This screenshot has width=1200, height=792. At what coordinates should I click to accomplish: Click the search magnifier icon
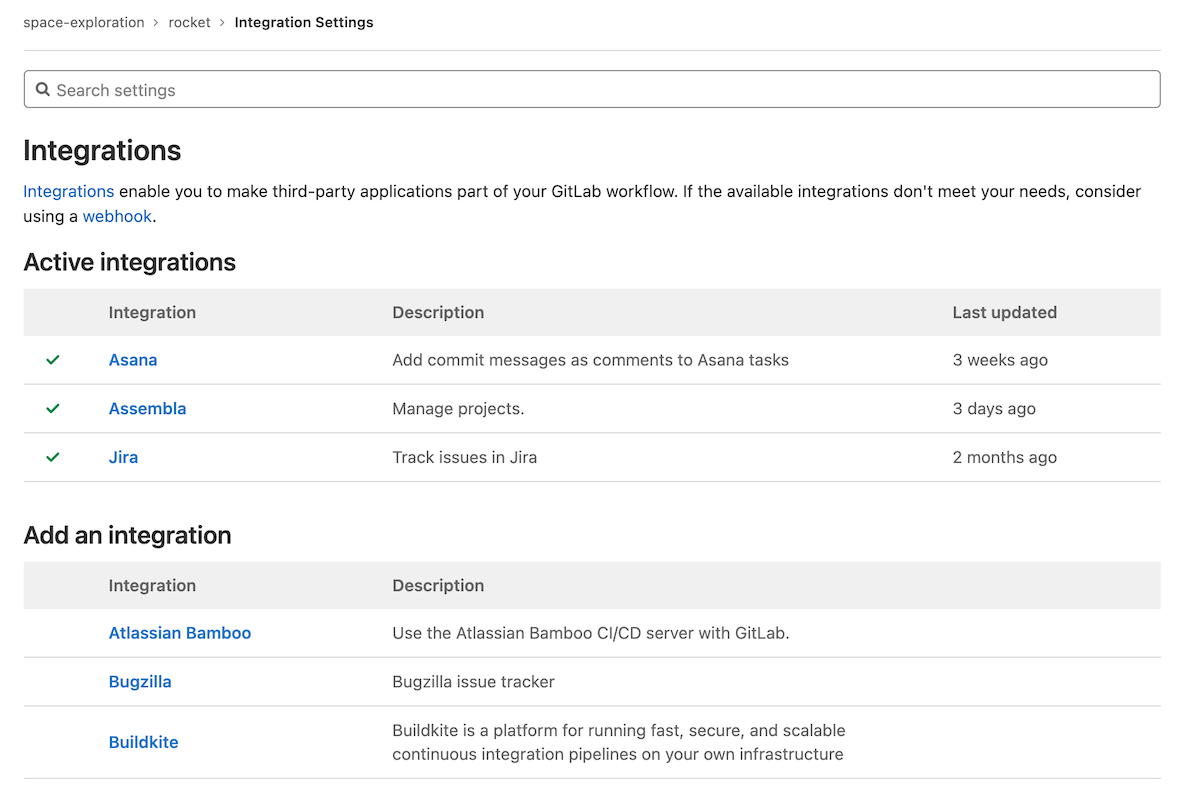(x=43, y=89)
